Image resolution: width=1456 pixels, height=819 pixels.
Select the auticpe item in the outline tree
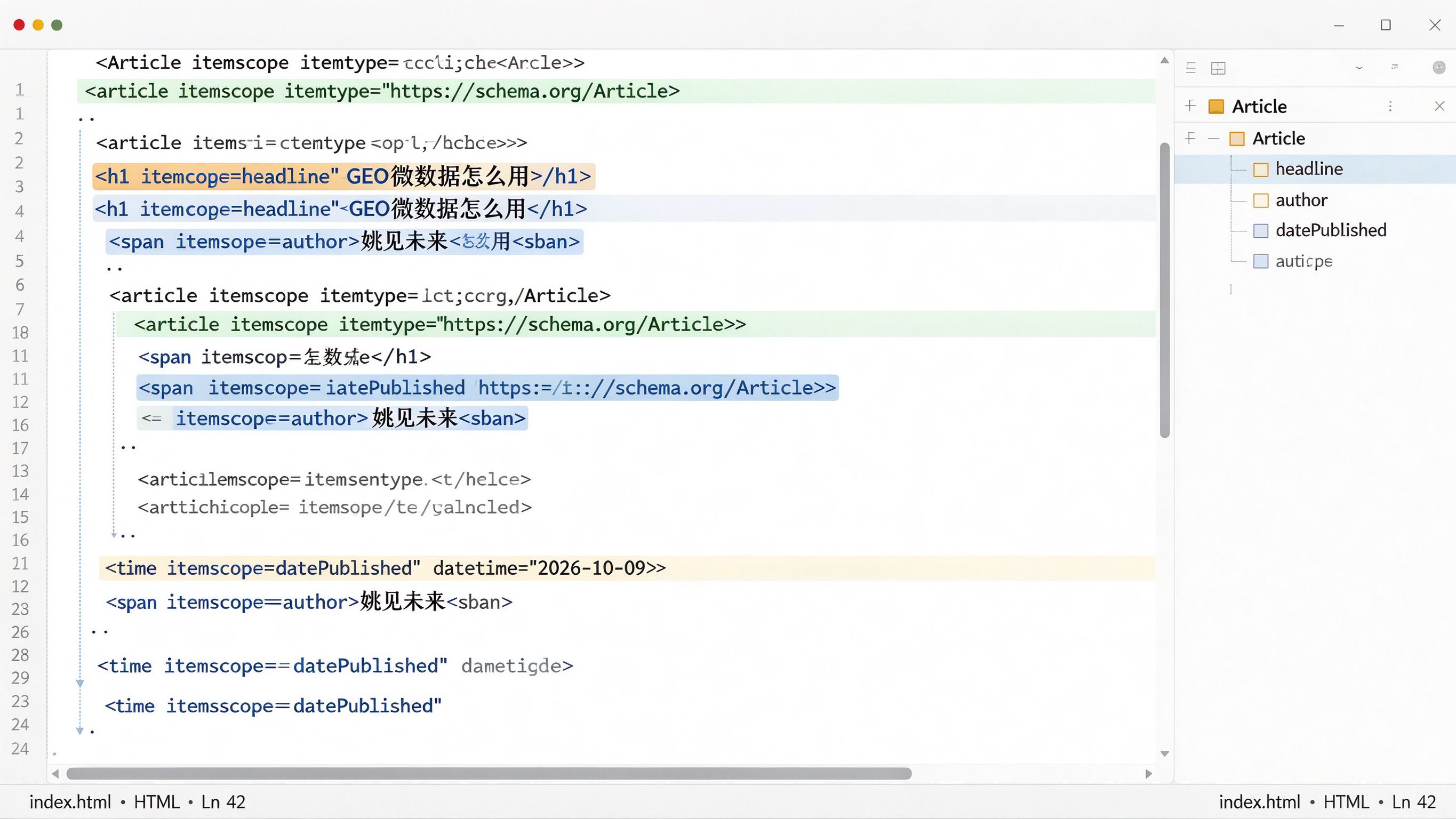coord(1303,261)
